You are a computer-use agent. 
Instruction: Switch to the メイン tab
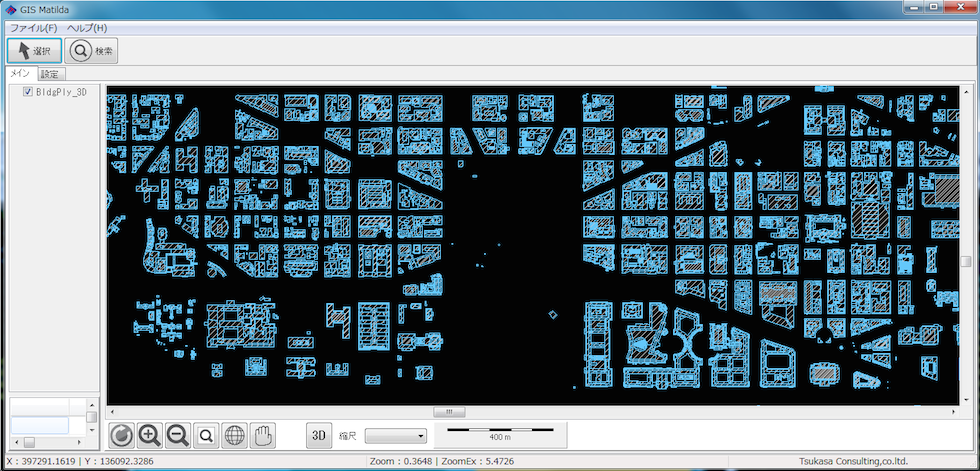click(x=20, y=73)
